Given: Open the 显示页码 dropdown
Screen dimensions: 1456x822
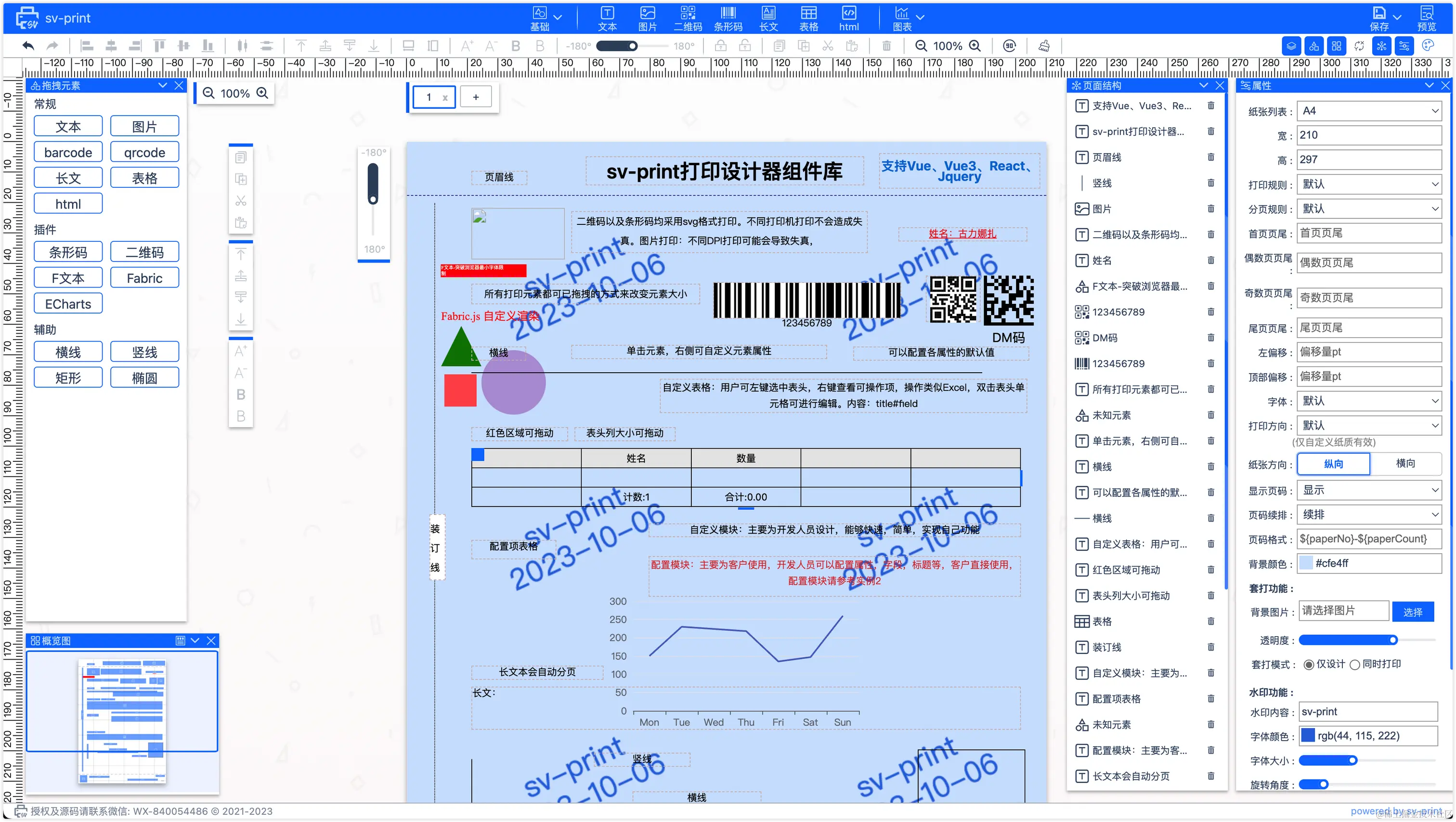Looking at the screenshot, I should point(1368,490).
